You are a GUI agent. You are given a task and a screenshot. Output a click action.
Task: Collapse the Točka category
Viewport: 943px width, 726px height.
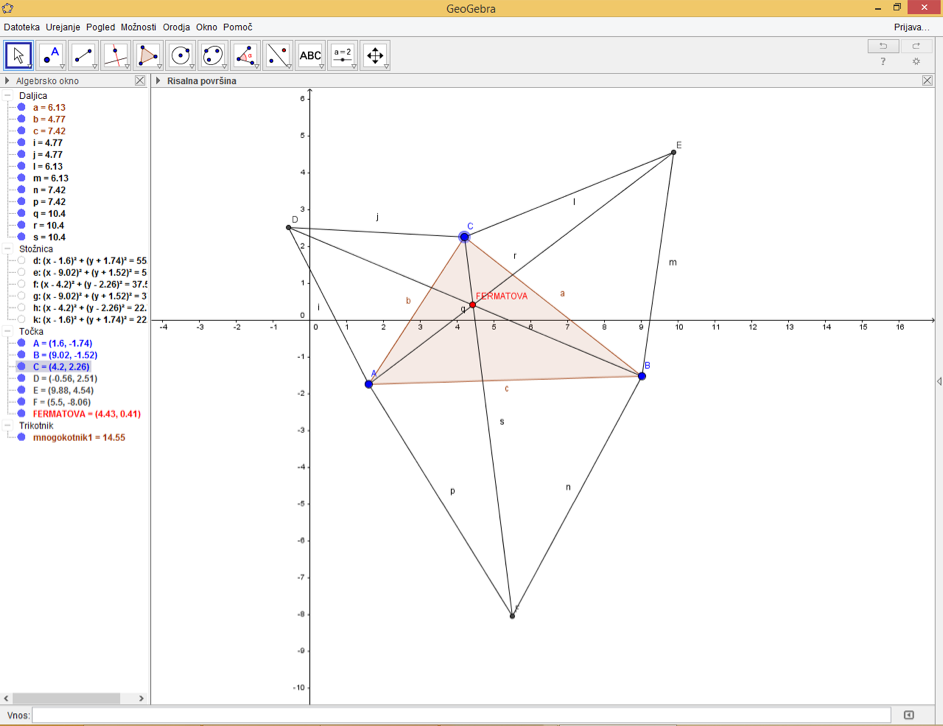[x=8, y=331]
